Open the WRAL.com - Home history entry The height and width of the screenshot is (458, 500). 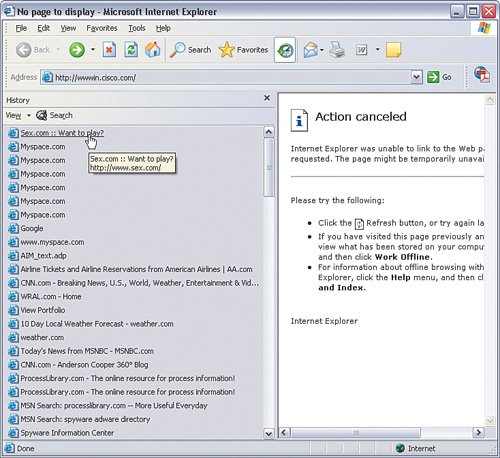pyautogui.click(x=51, y=296)
